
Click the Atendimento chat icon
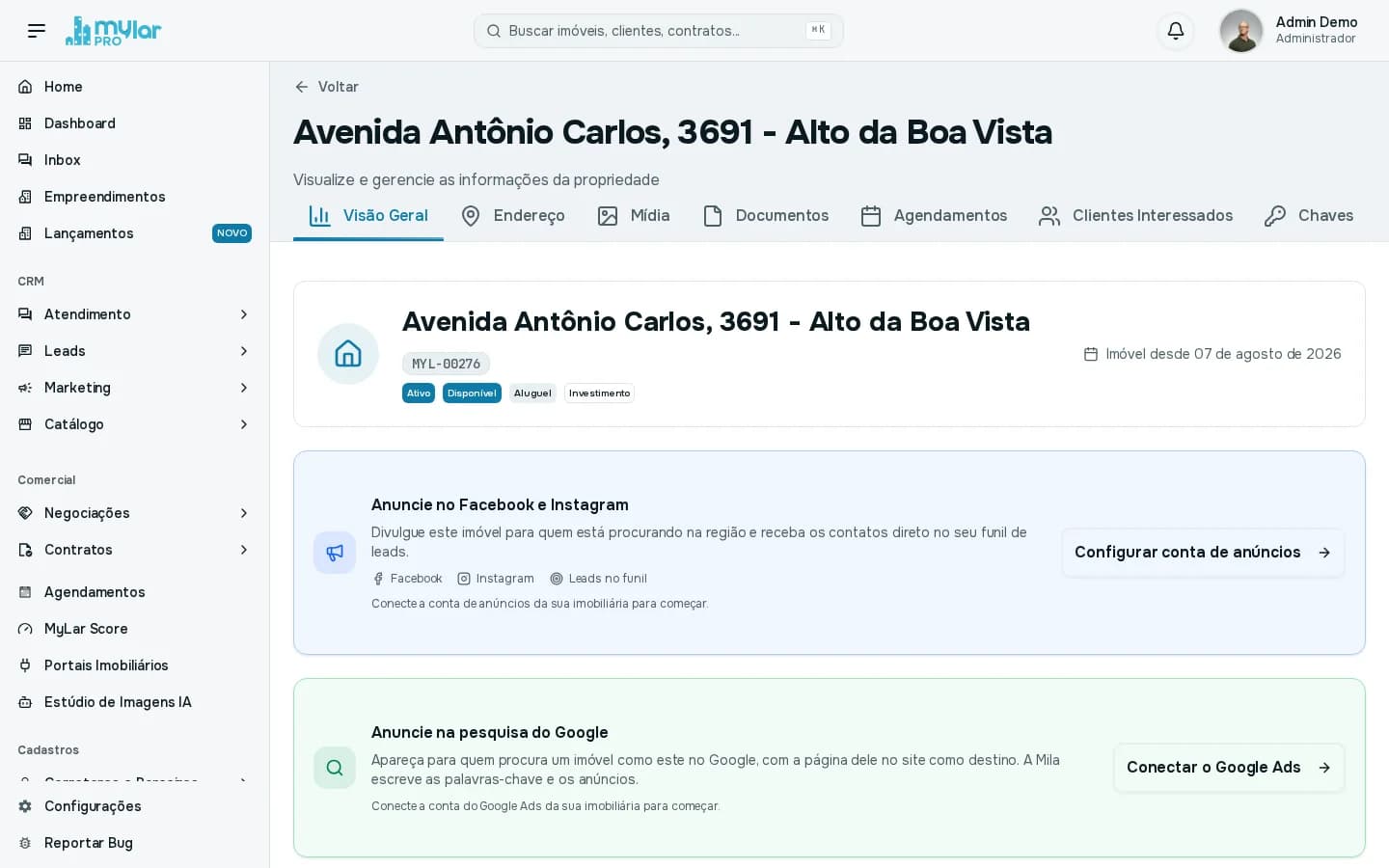pos(26,314)
